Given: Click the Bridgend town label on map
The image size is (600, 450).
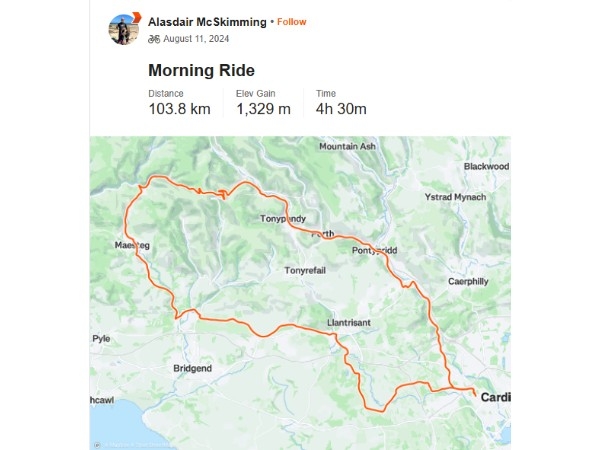Looking at the screenshot, I should click(192, 368).
